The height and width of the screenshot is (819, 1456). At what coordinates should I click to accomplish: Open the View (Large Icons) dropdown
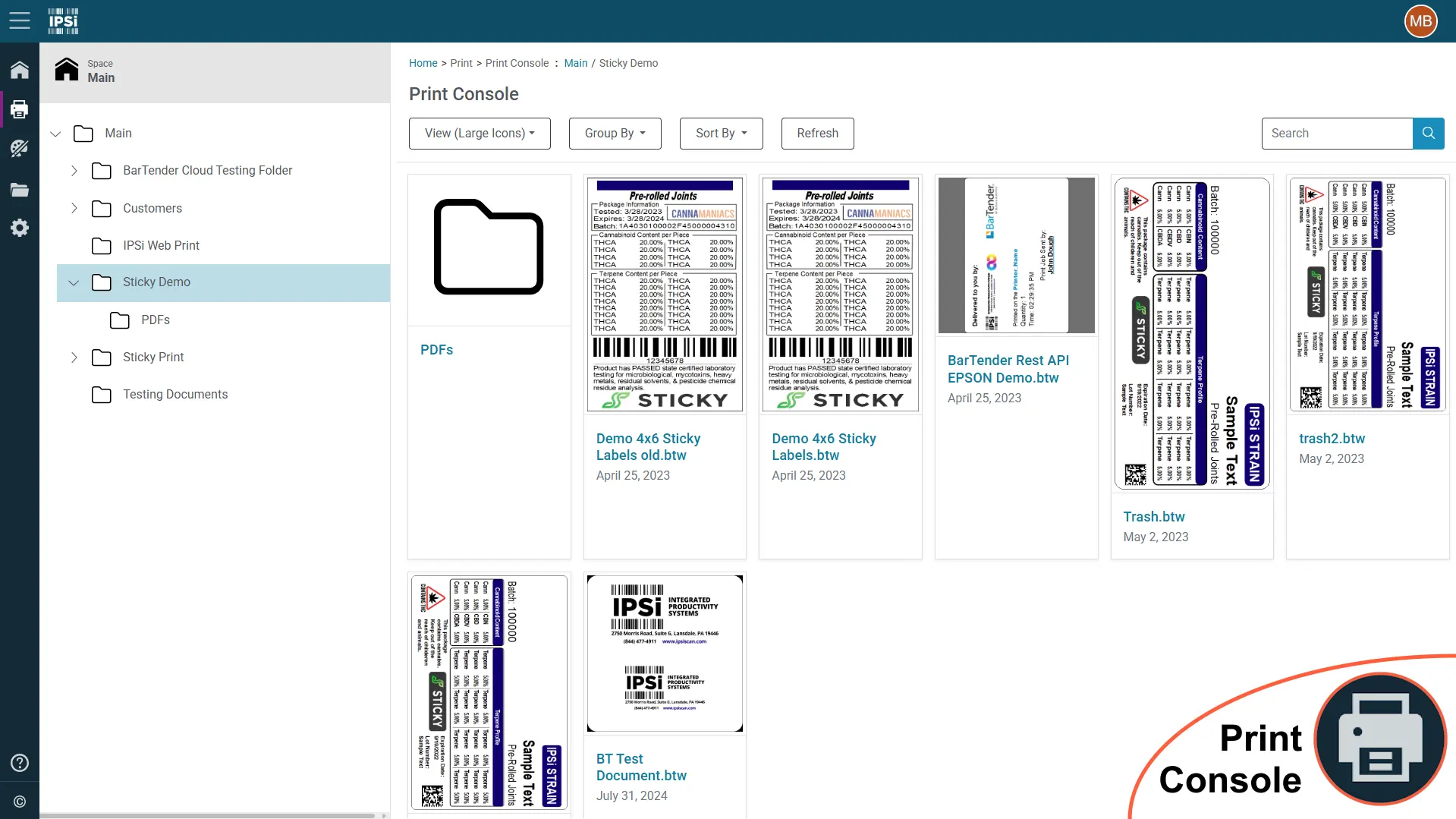pos(480,133)
